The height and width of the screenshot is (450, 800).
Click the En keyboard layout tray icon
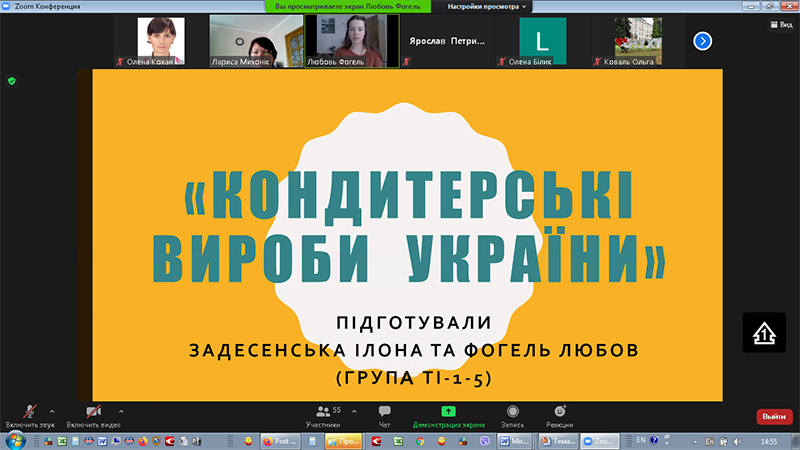[x=710, y=442]
